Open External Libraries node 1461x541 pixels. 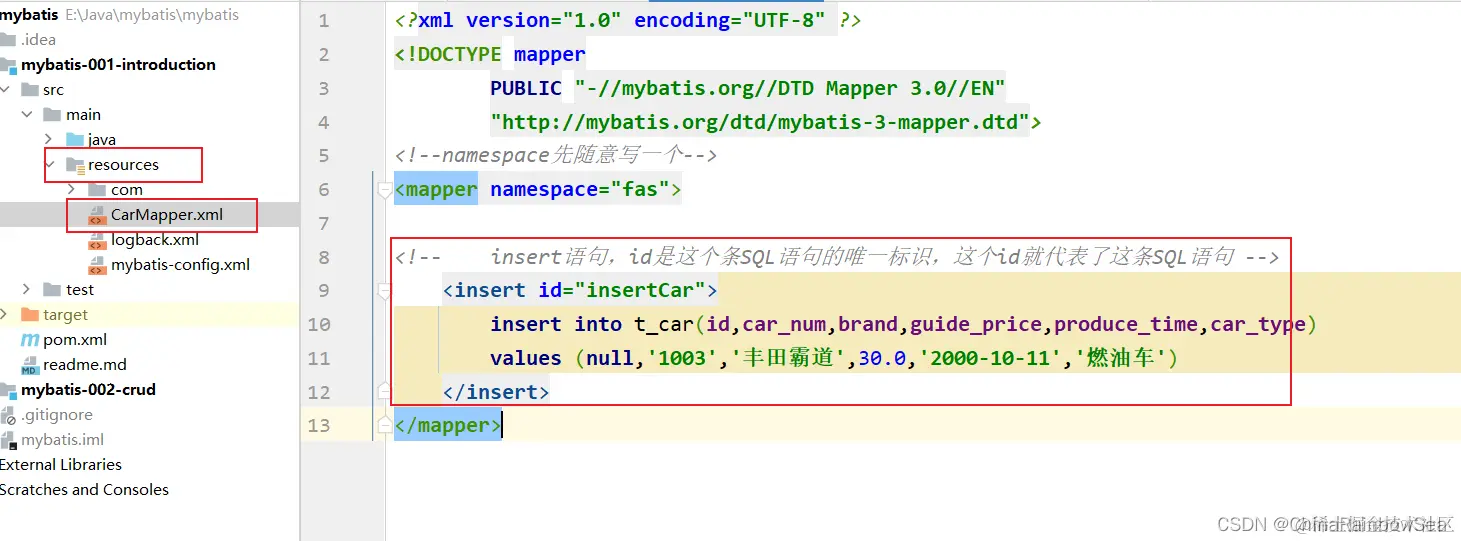click(61, 465)
